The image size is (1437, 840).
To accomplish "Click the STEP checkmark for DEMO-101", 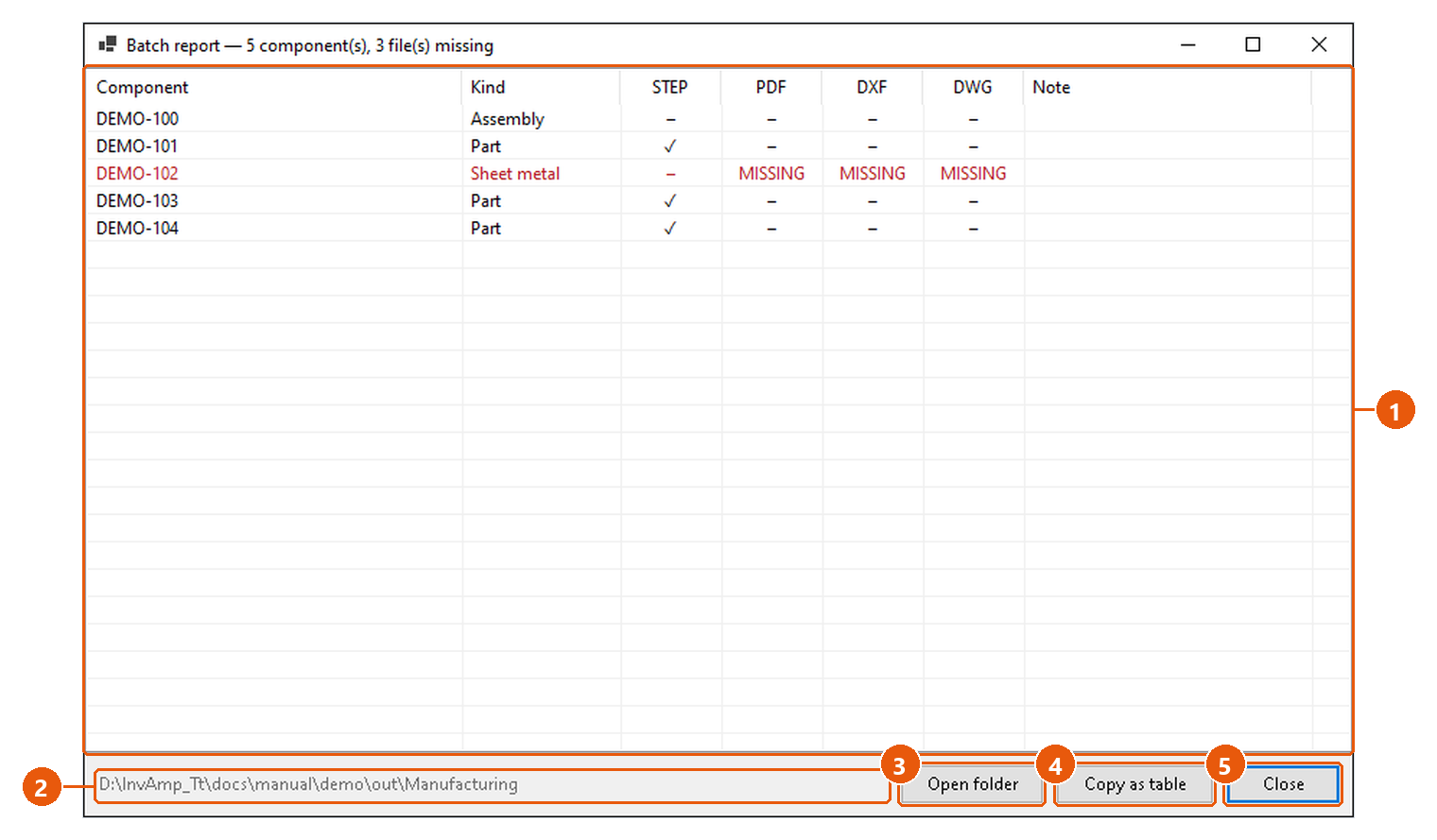I will pos(670,146).
